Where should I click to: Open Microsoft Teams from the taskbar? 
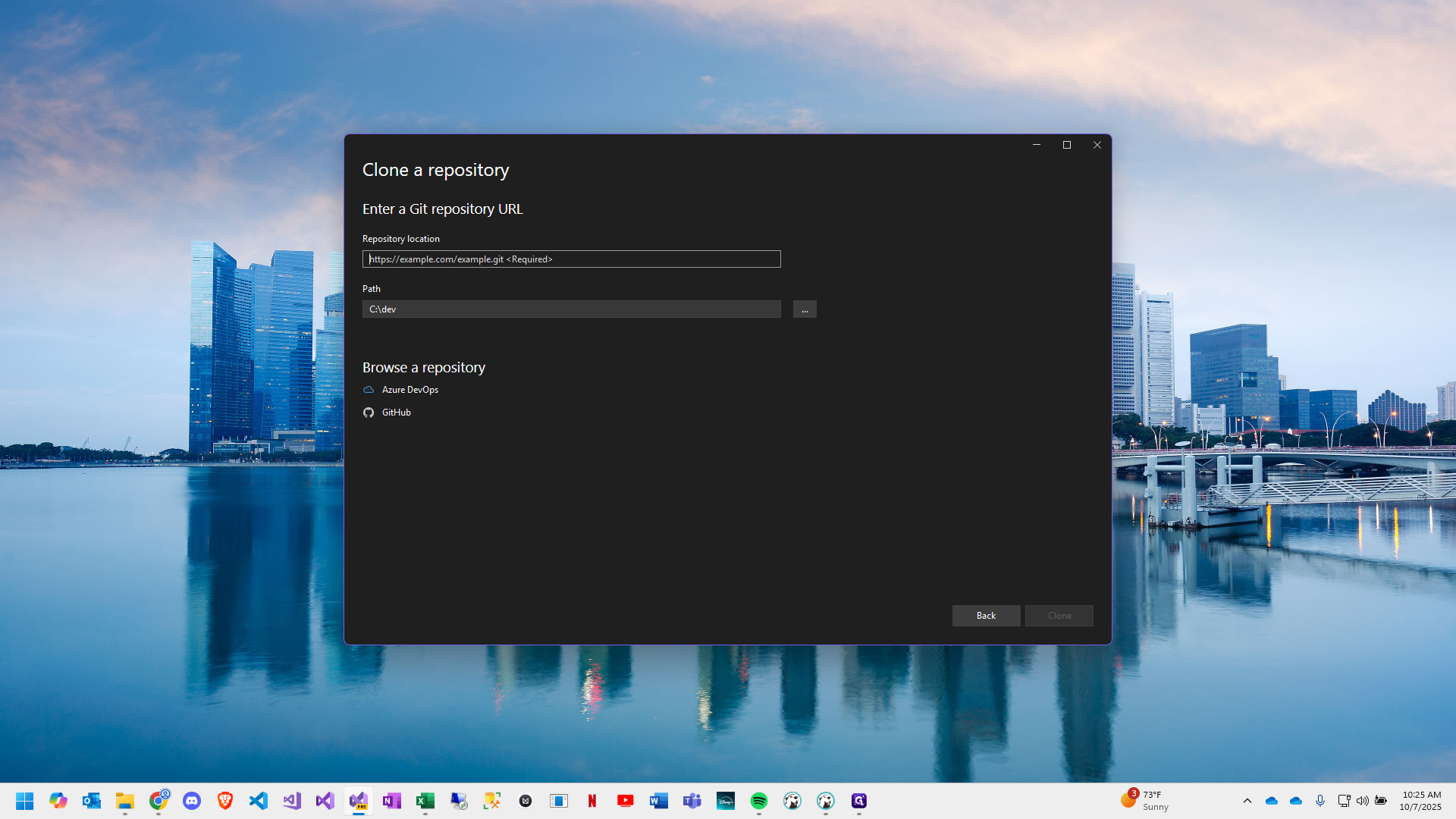(692, 801)
